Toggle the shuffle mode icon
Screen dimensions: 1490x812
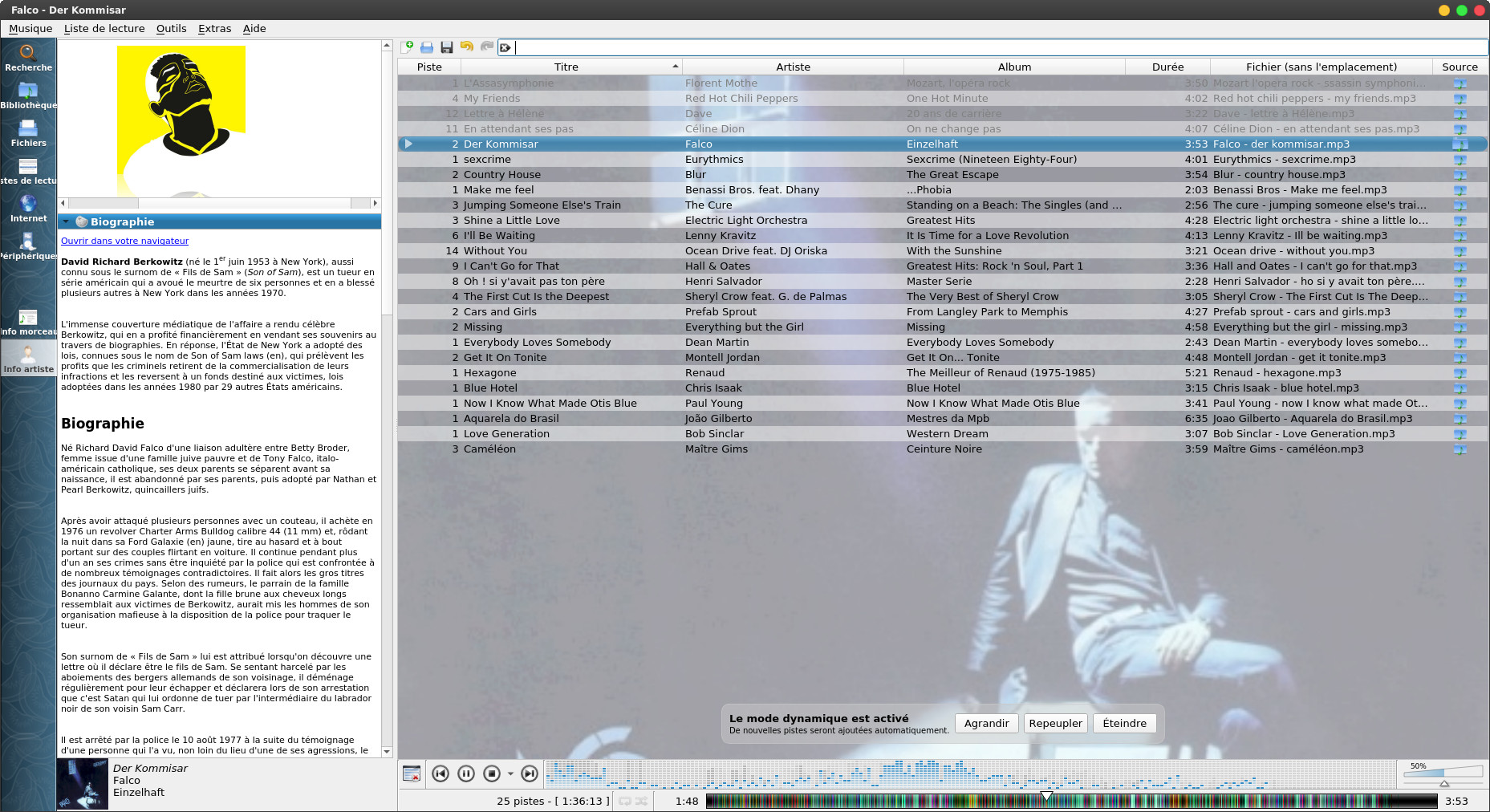642,801
